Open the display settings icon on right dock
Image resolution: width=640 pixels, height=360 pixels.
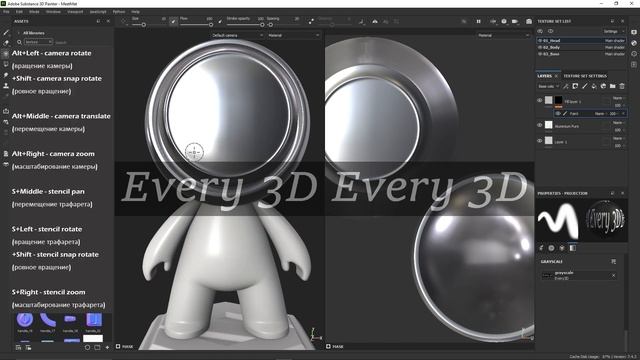tap(634, 32)
